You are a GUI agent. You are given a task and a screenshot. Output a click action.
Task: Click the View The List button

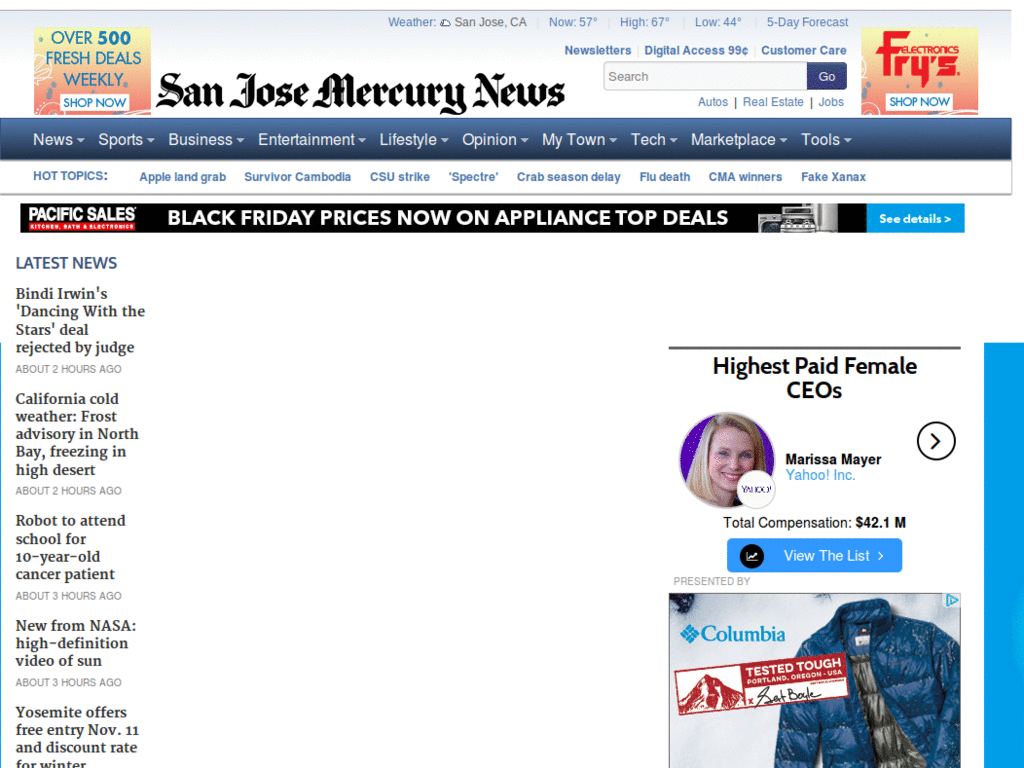pyautogui.click(x=814, y=556)
